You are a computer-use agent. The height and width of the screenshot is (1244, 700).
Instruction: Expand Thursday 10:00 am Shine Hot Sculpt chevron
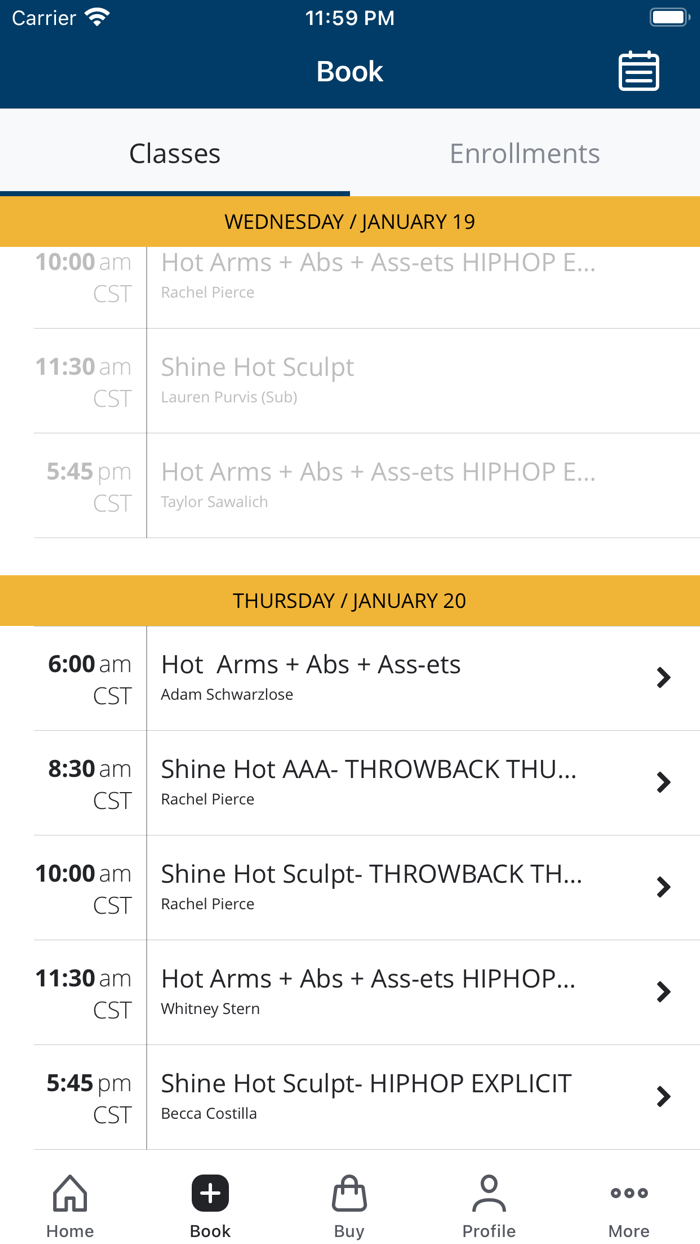click(x=663, y=887)
